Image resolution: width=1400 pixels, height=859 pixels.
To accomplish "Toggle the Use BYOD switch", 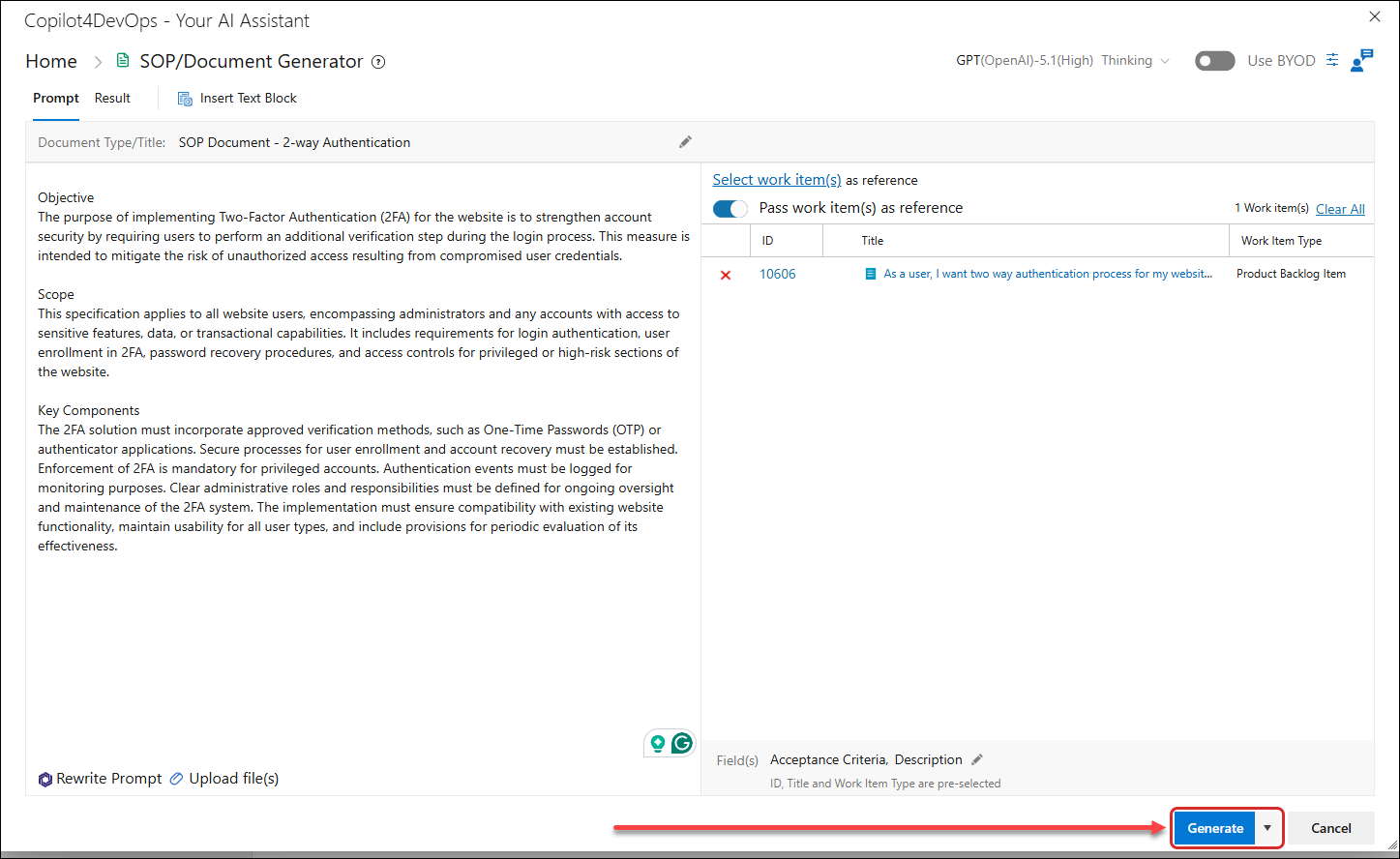I will [1215, 61].
